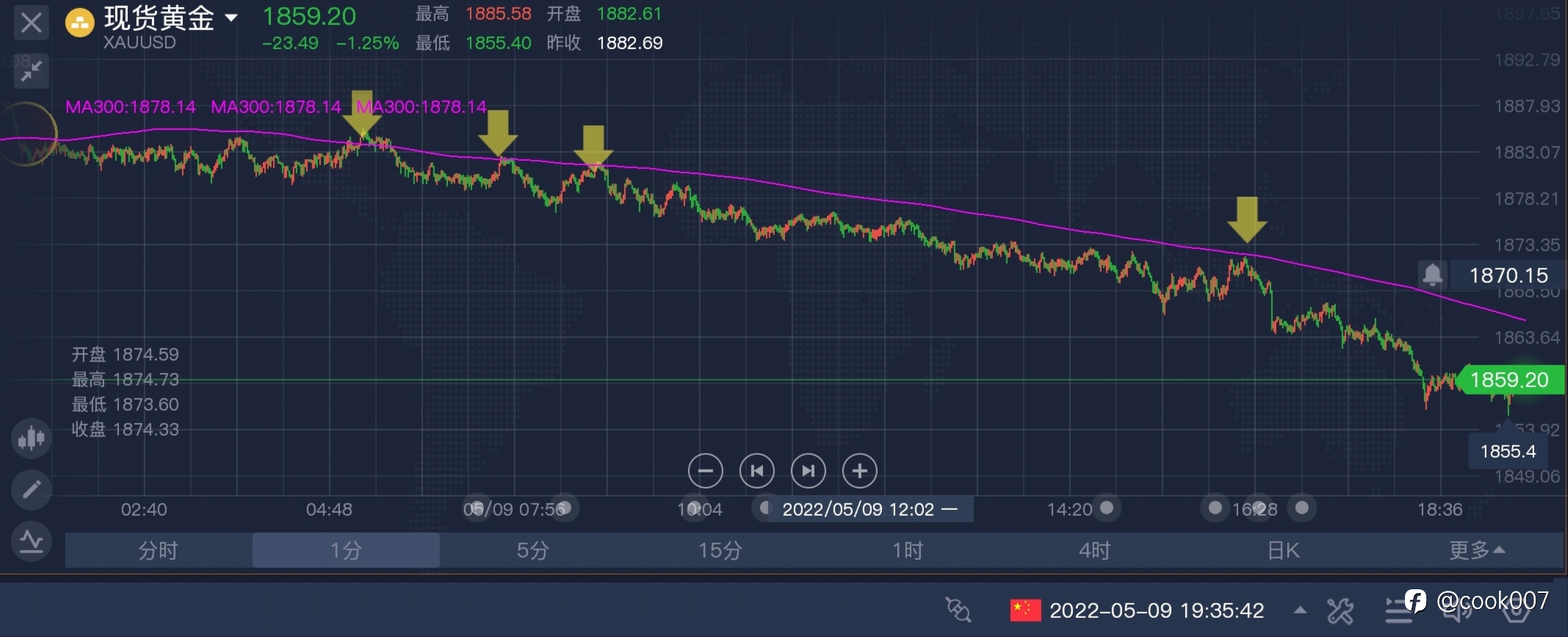
Task: Click the connection plug status icon
Action: click(x=958, y=610)
